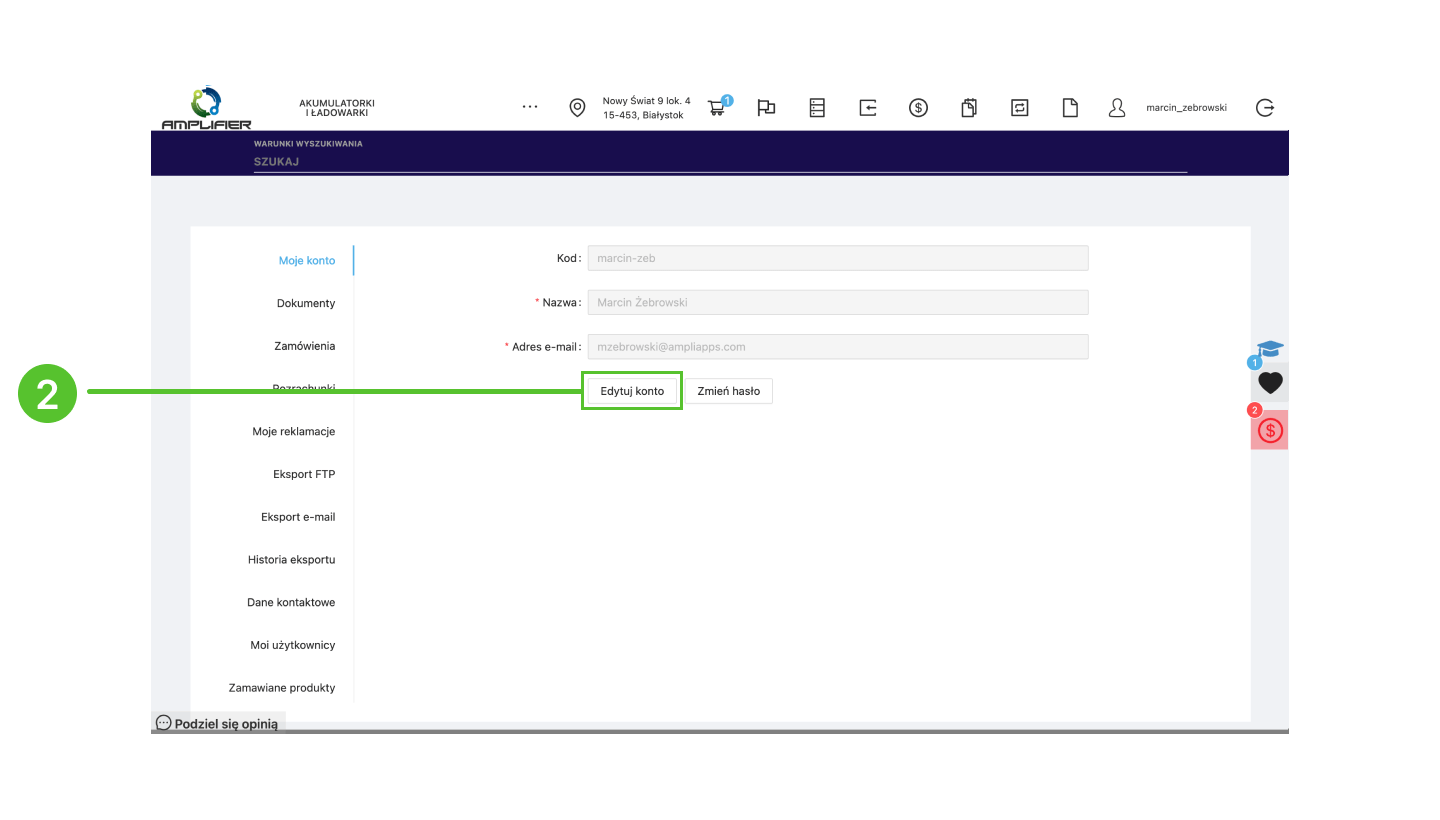Click the dollar circle icon in header
This screenshot has height=820, width=1440.
click(918, 108)
